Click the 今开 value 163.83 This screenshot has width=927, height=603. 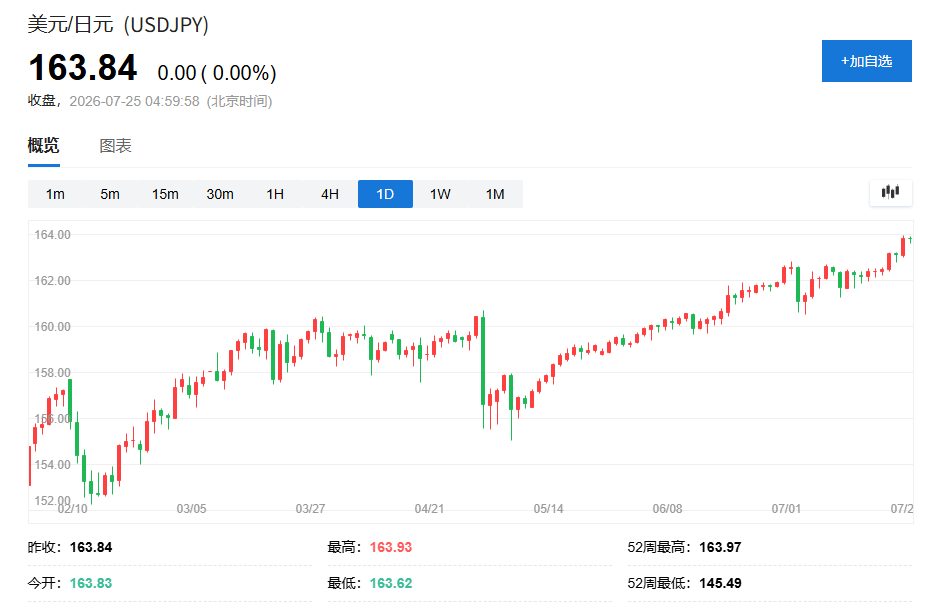[91, 583]
